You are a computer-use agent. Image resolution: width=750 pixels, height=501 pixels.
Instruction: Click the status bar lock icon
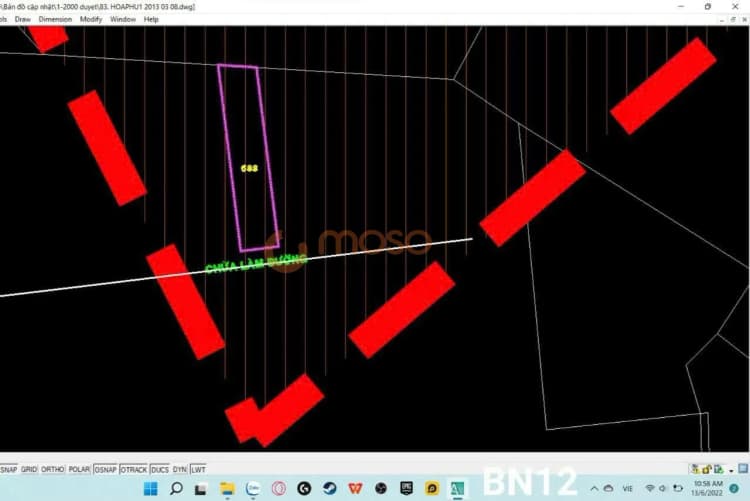point(707,469)
